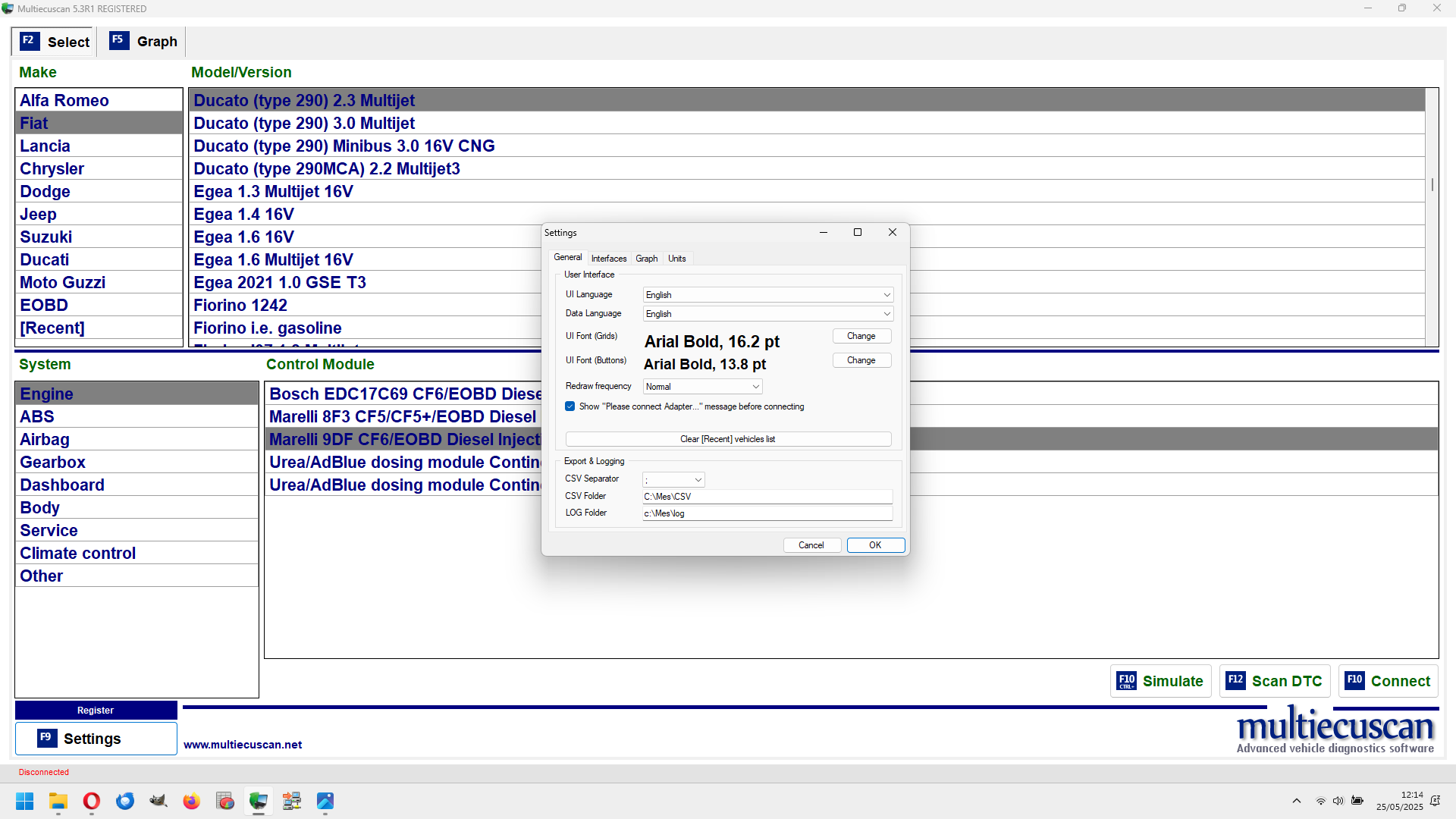Open Windows Start menu
Screen dimensions: 1456x819
[x=25, y=801]
